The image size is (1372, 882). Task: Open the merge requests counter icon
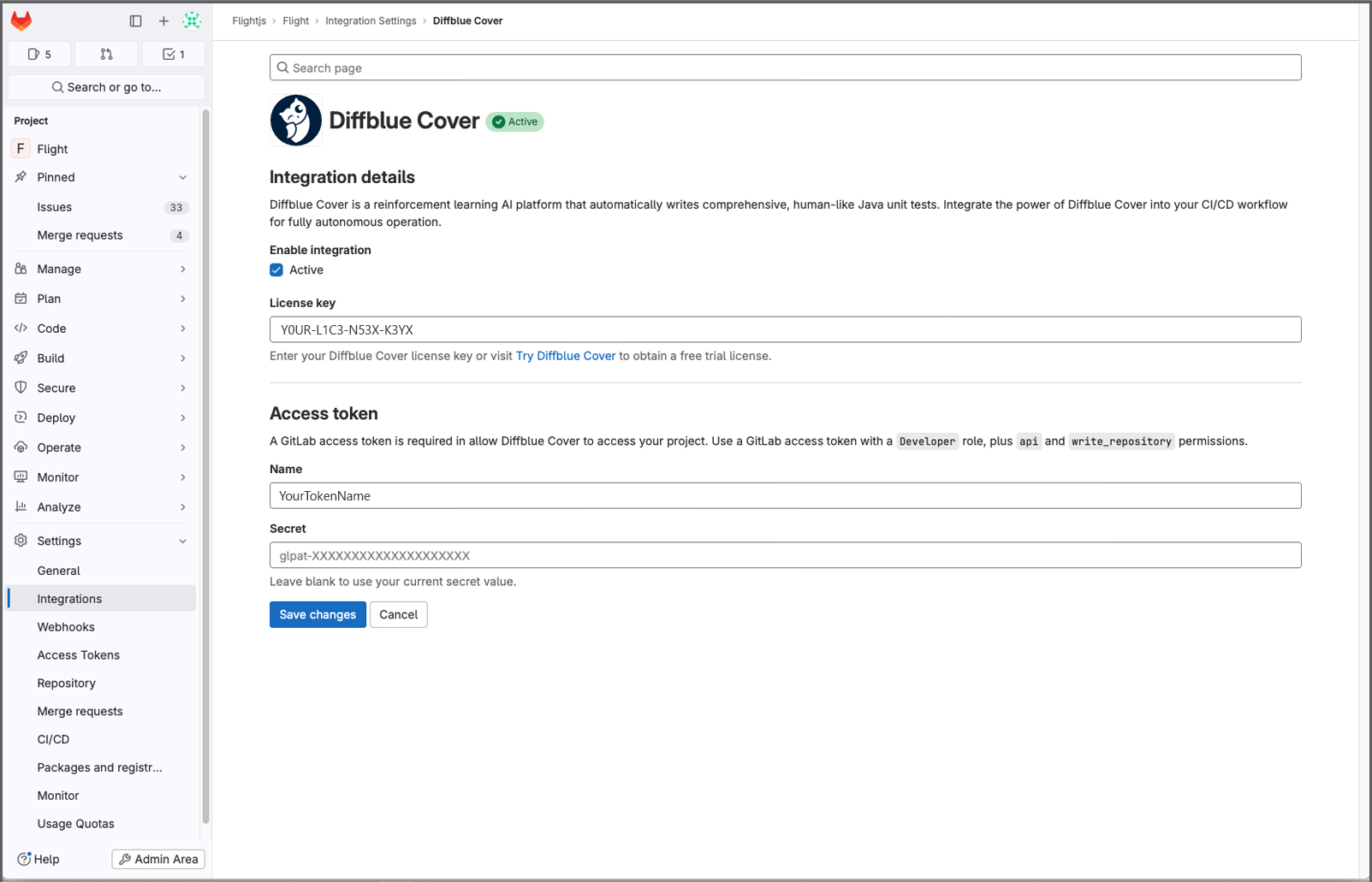pyautogui.click(x=106, y=54)
